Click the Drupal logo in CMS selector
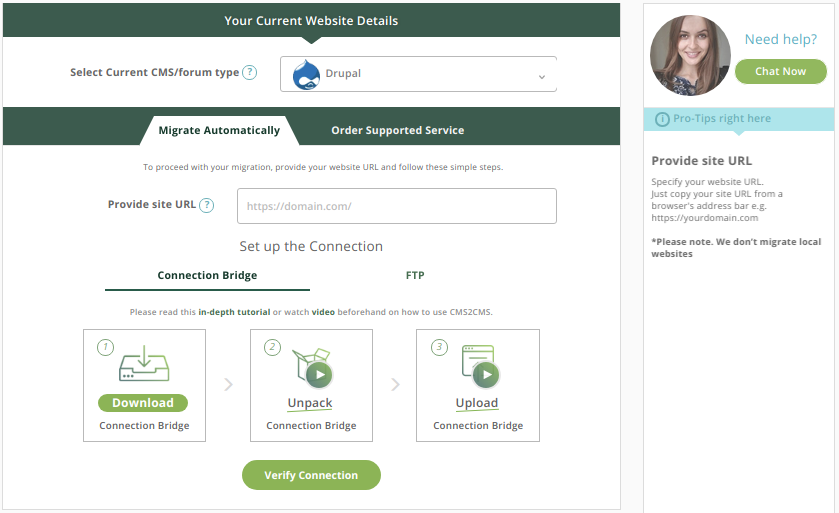The image size is (839, 513). click(306, 74)
